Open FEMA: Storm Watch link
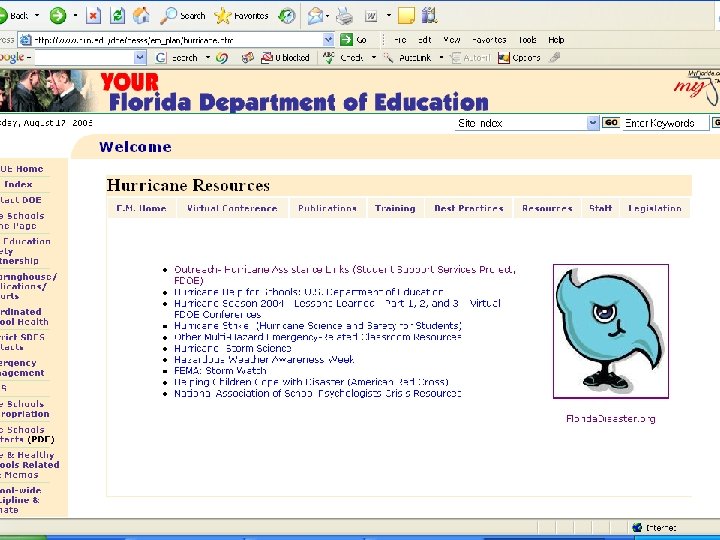The width and height of the screenshot is (720, 540). [x=220, y=371]
